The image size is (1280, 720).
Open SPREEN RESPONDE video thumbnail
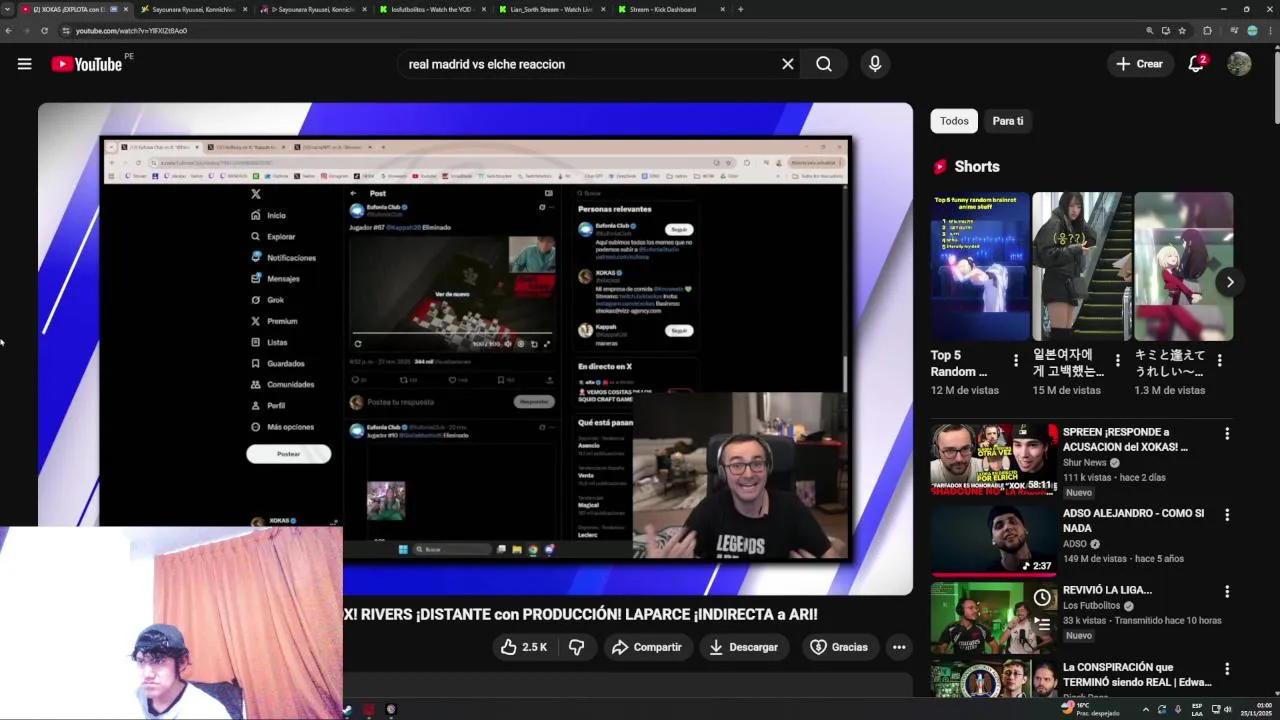tap(994, 459)
